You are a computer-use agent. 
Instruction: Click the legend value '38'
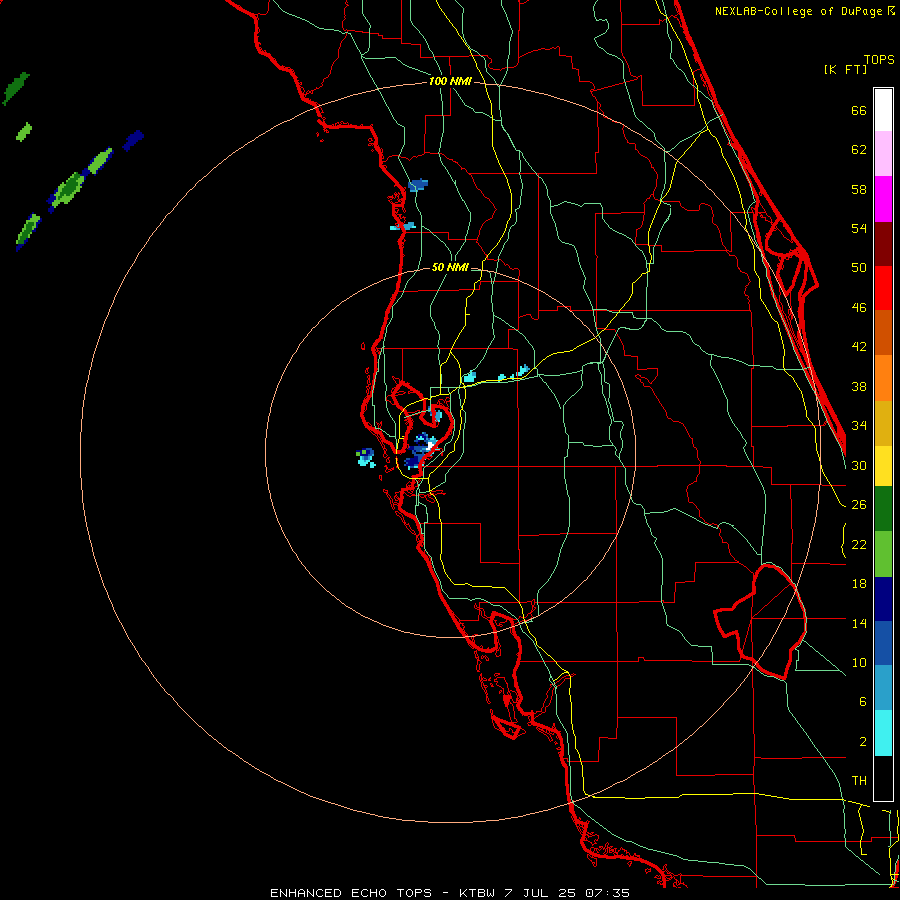859,387
